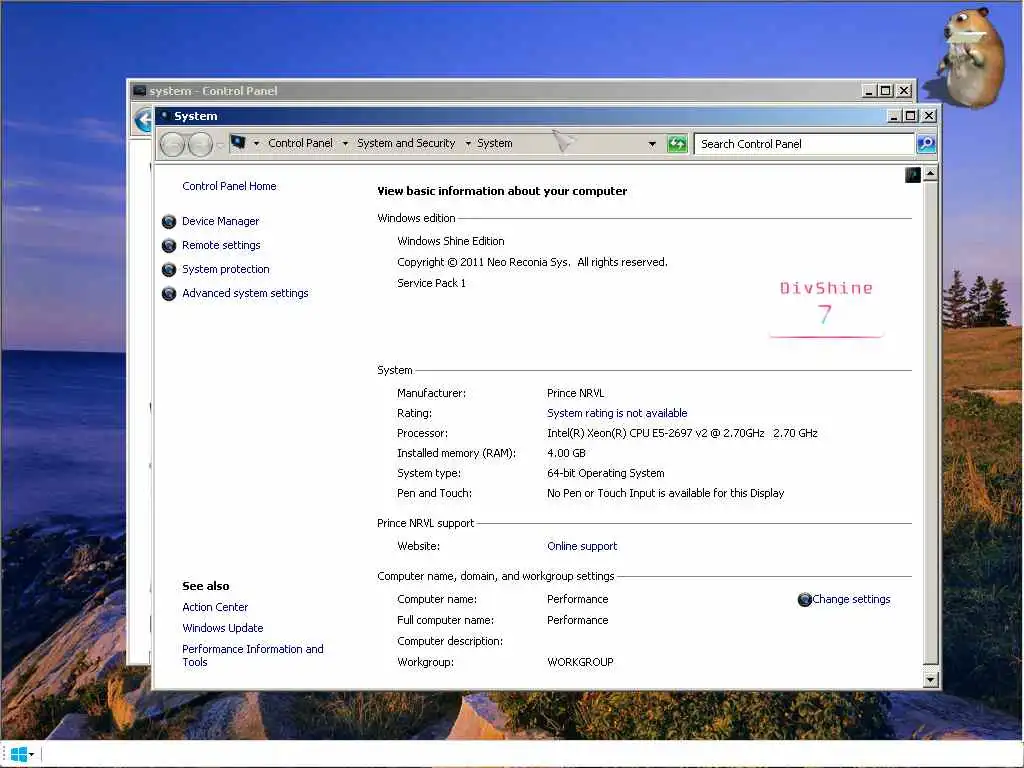Click Change settings link

851,600
